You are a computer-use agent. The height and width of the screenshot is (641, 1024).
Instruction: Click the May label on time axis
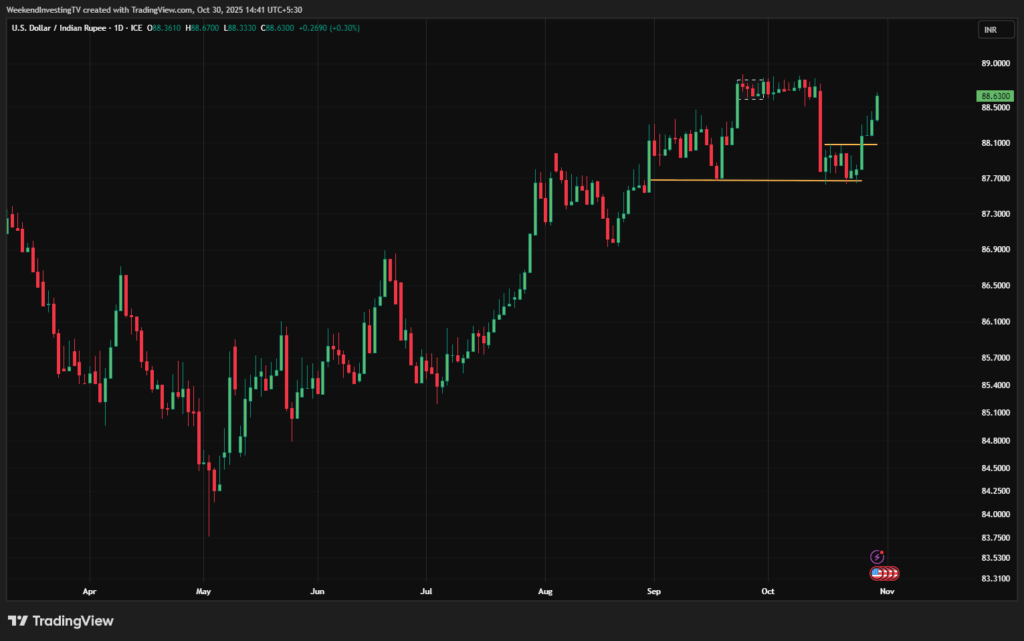click(x=203, y=591)
